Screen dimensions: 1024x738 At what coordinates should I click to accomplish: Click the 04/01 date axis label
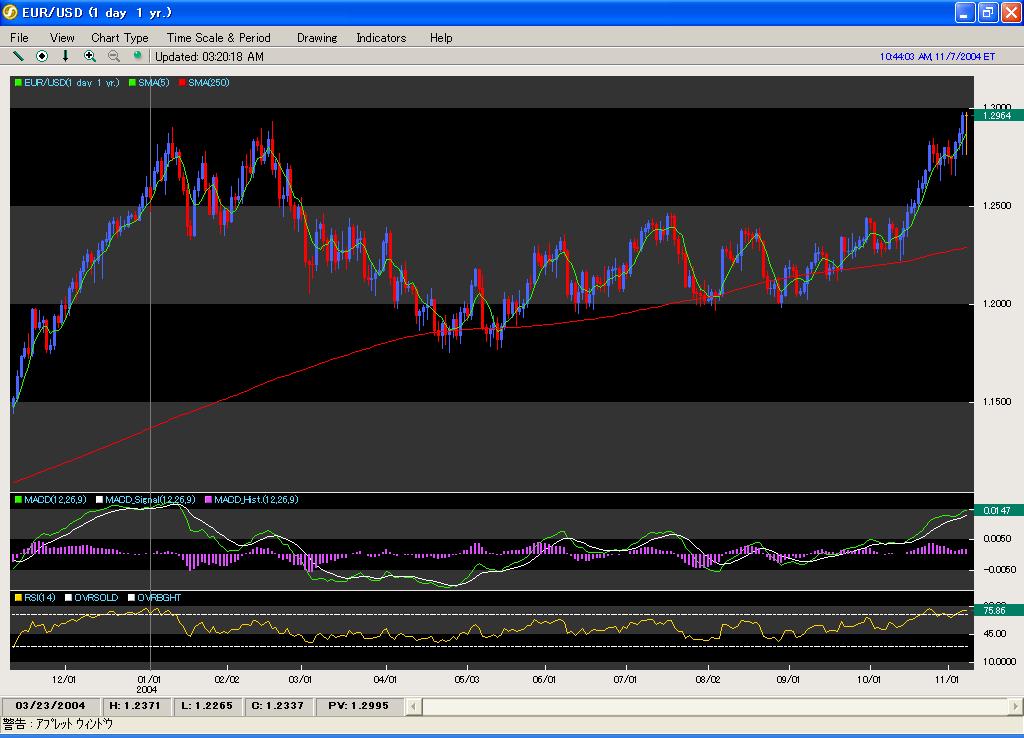point(385,679)
